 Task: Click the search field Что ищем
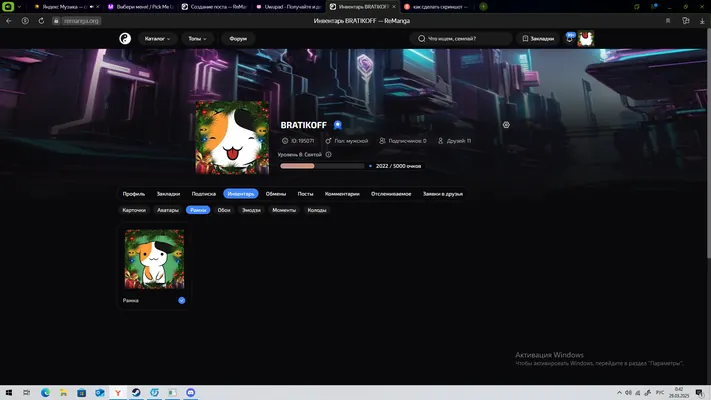pyautogui.click(x=462, y=39)
